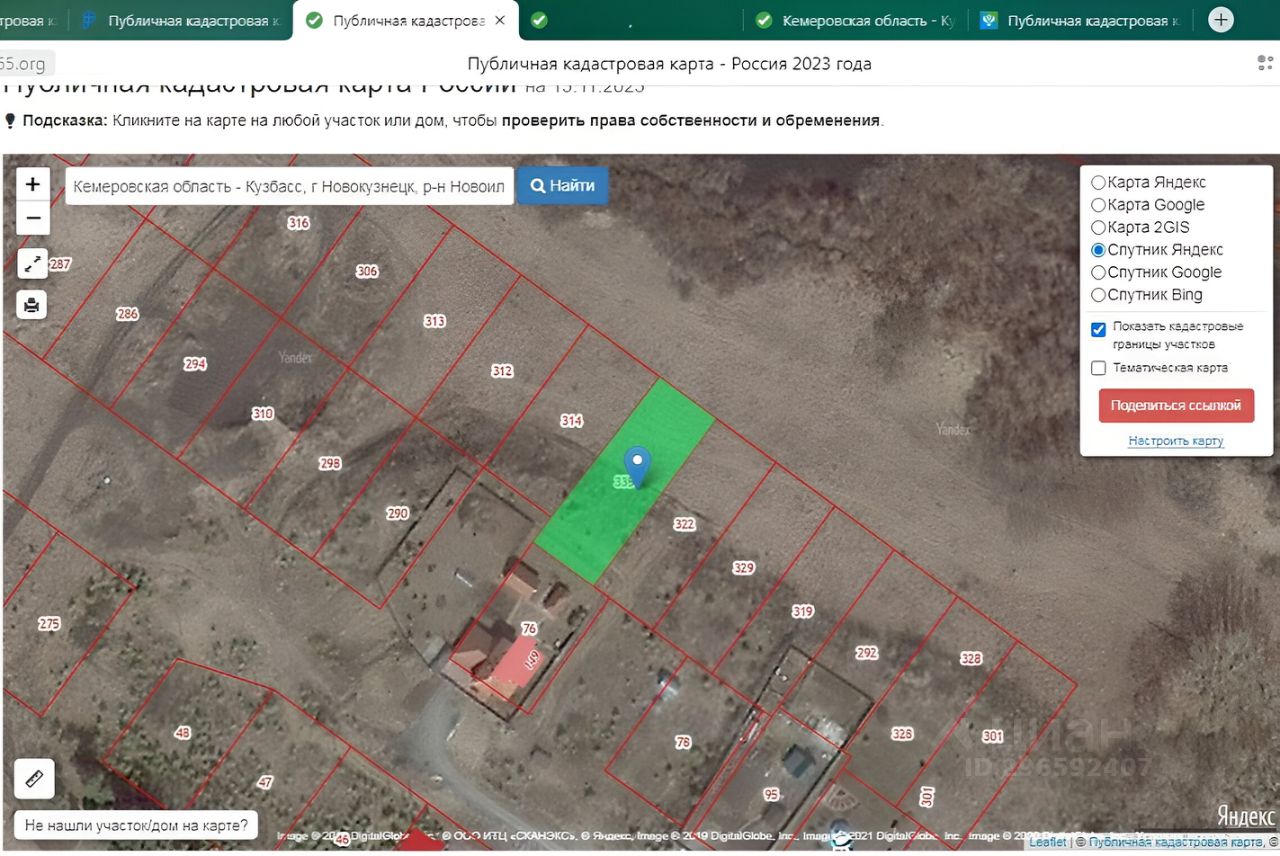
Task: Open the Leaflet attribution link
Action: [x=1048, y=842]
